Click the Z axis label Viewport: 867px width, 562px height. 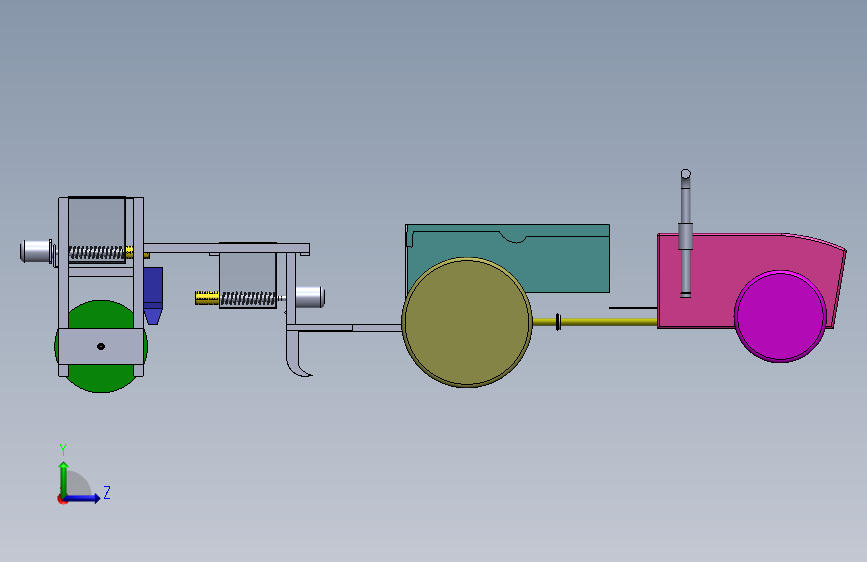(107, 492)
